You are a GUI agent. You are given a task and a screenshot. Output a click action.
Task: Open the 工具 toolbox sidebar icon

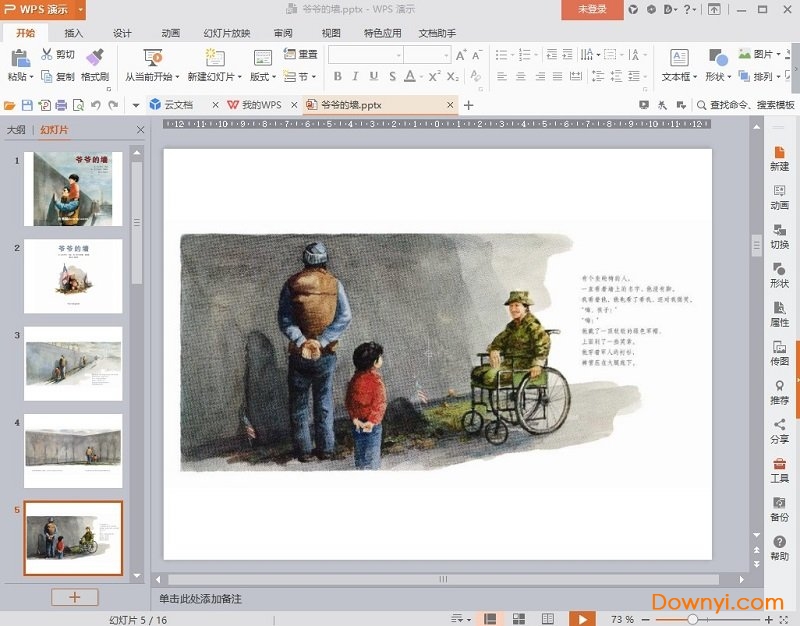(779, 468)
